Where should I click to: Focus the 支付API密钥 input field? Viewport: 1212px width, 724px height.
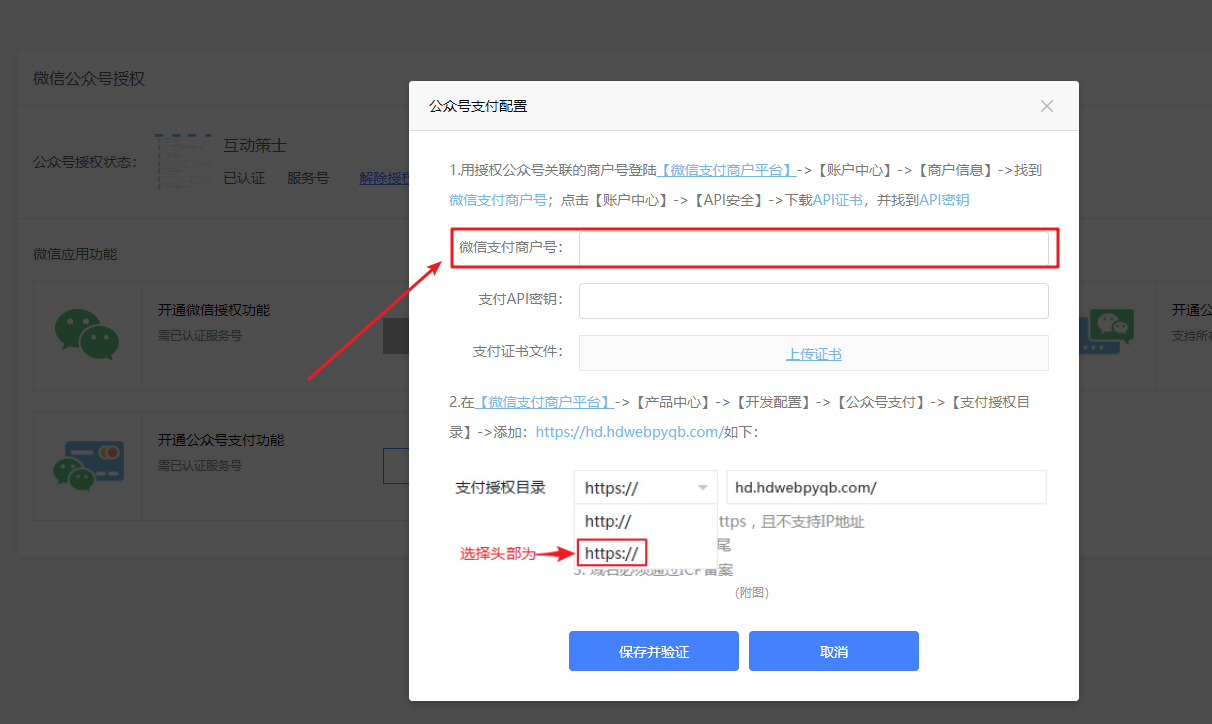pyautogui.click(x=814, y=300)
